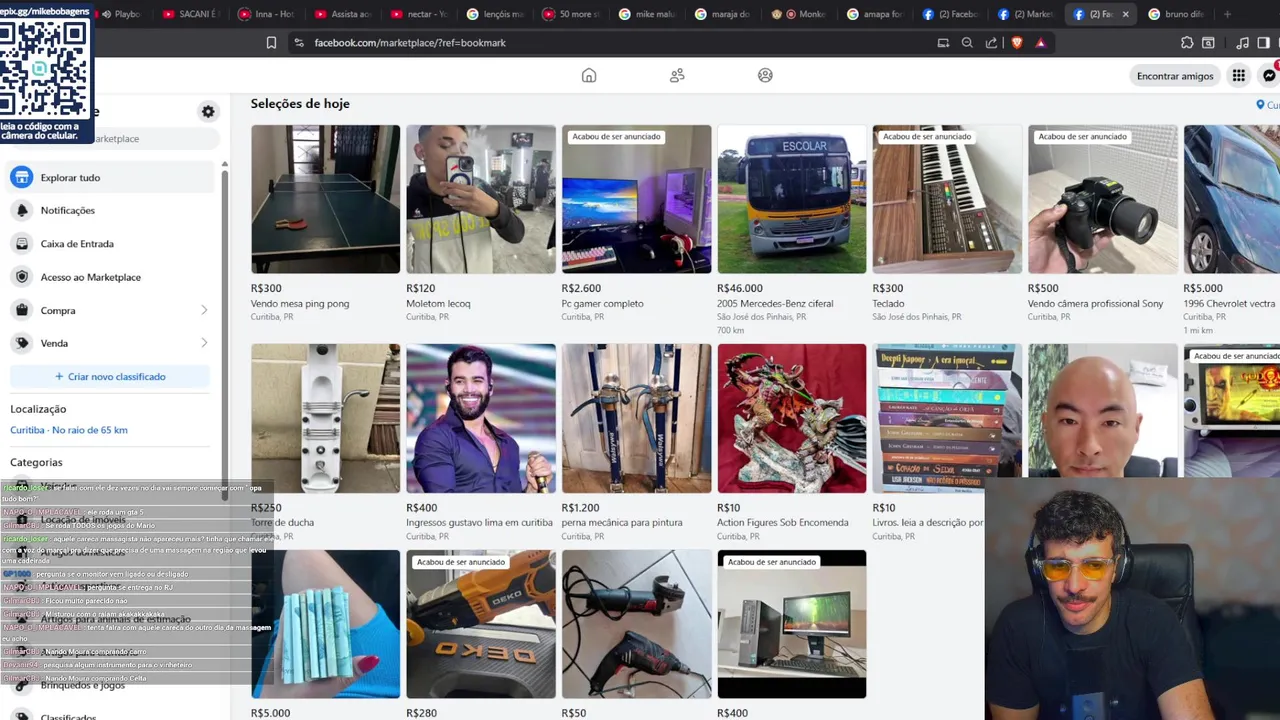Select the Compra sidebar item
The height and width of the screenshot is (720, 1280).
click(110, 310)
